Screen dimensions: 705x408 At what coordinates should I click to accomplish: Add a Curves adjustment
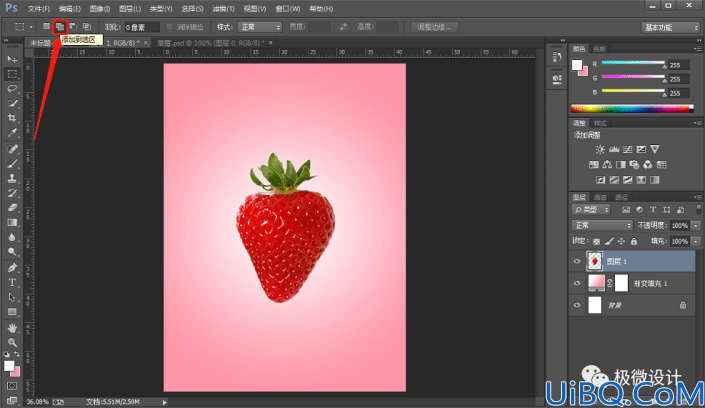[x=628, y=149]
